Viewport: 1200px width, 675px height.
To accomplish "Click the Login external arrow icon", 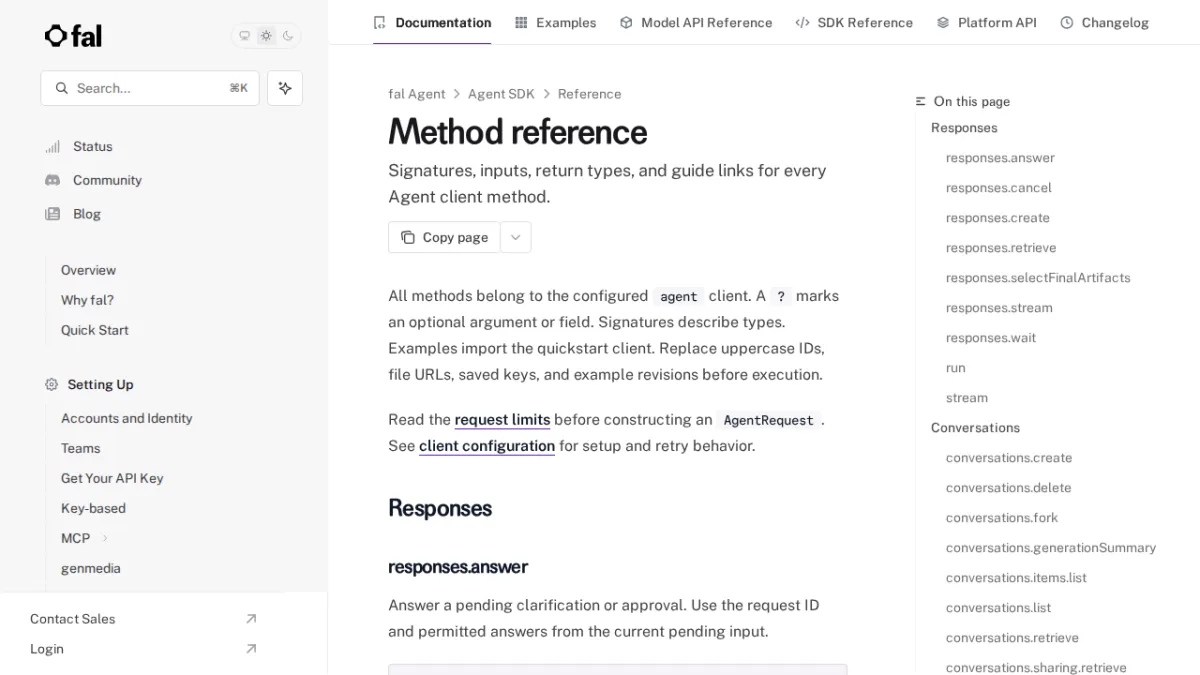I will 251,649.
